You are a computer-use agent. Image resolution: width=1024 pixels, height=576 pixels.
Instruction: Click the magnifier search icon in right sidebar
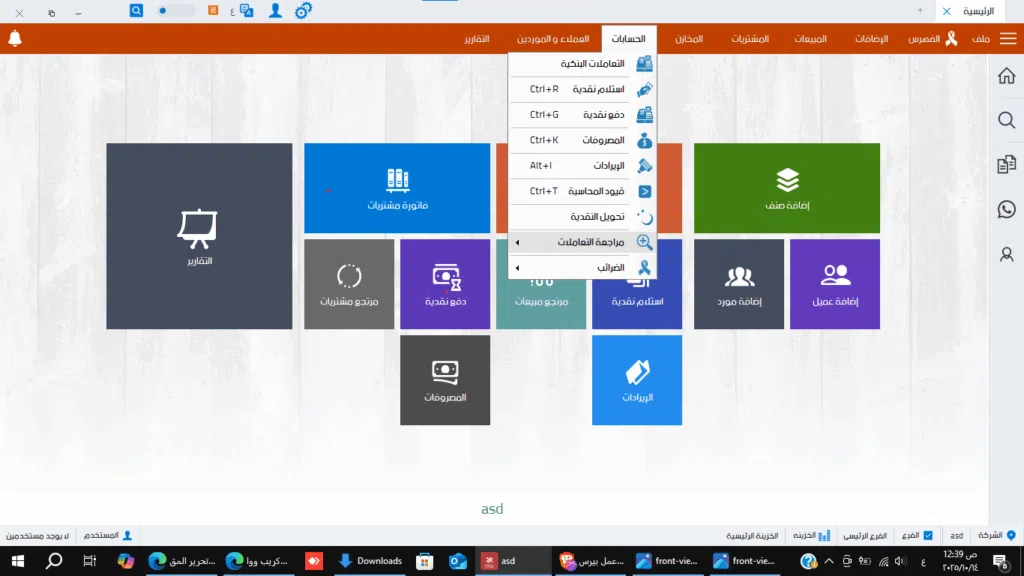pos(1006,120)
